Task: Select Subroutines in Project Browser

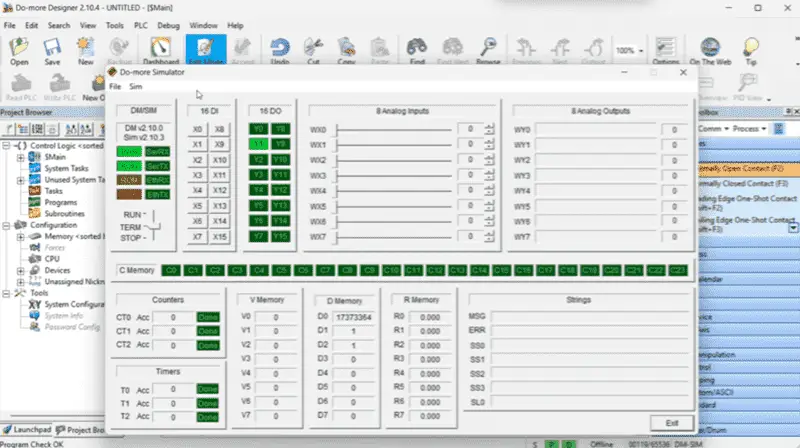Action: tap(64, 214)
